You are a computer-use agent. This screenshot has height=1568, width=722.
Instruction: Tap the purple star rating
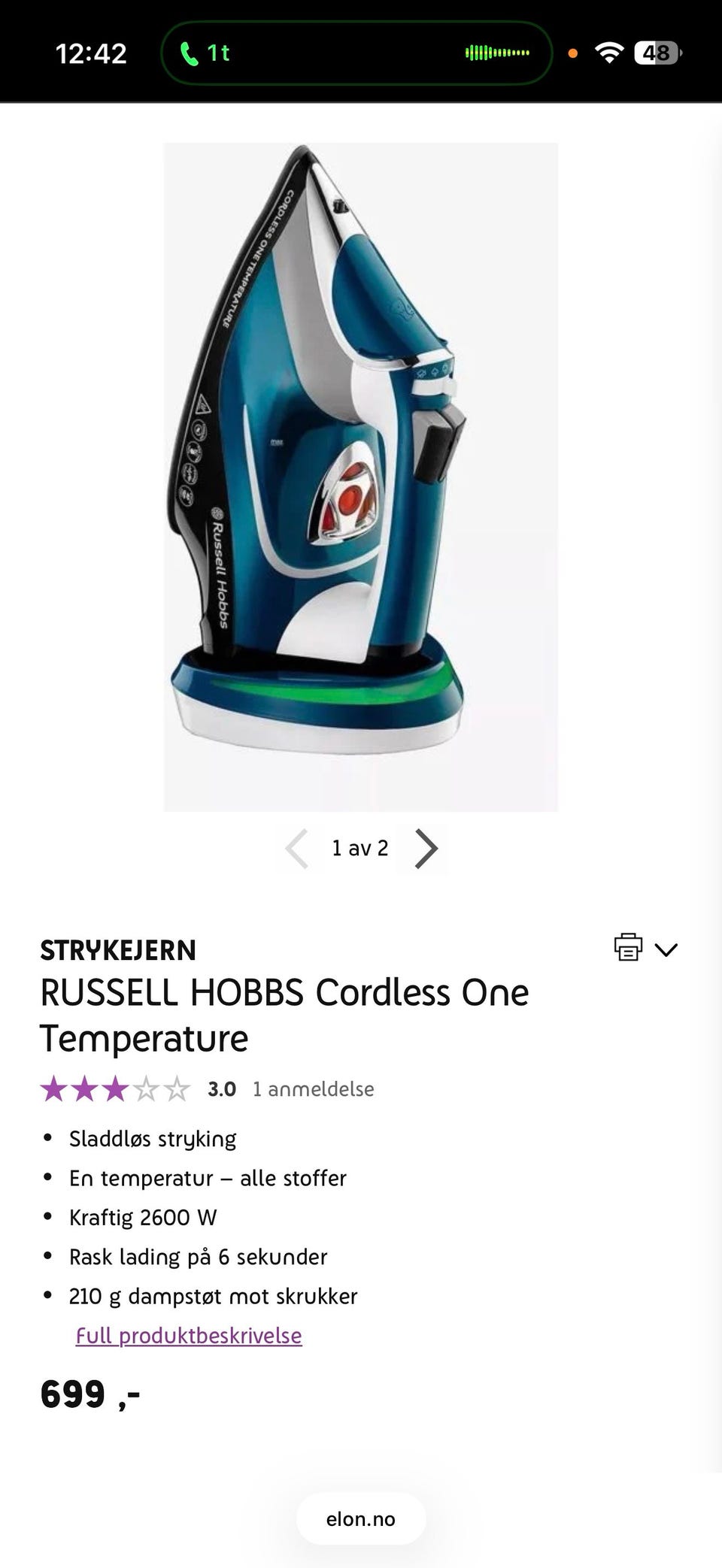pos(115,1088)
